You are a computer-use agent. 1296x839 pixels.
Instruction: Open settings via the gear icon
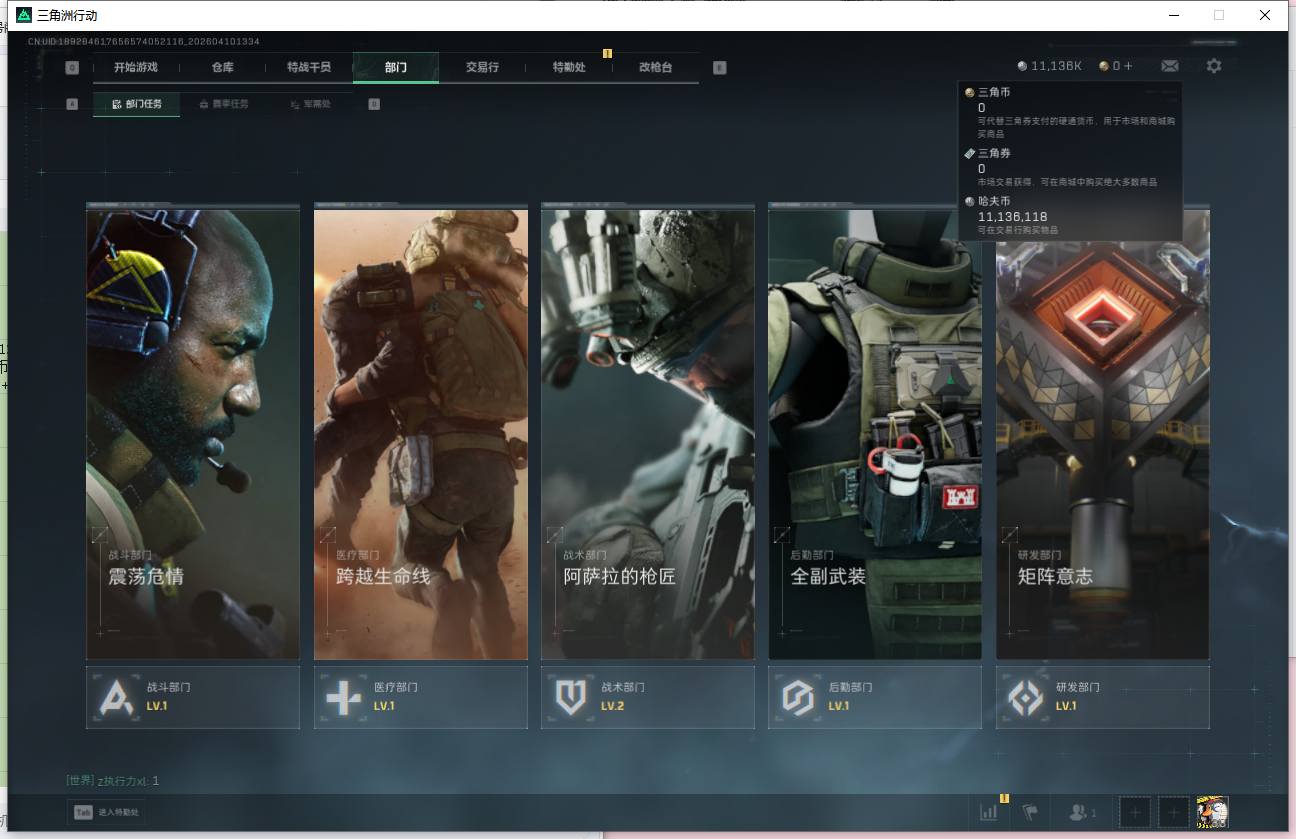[1213, 66]
